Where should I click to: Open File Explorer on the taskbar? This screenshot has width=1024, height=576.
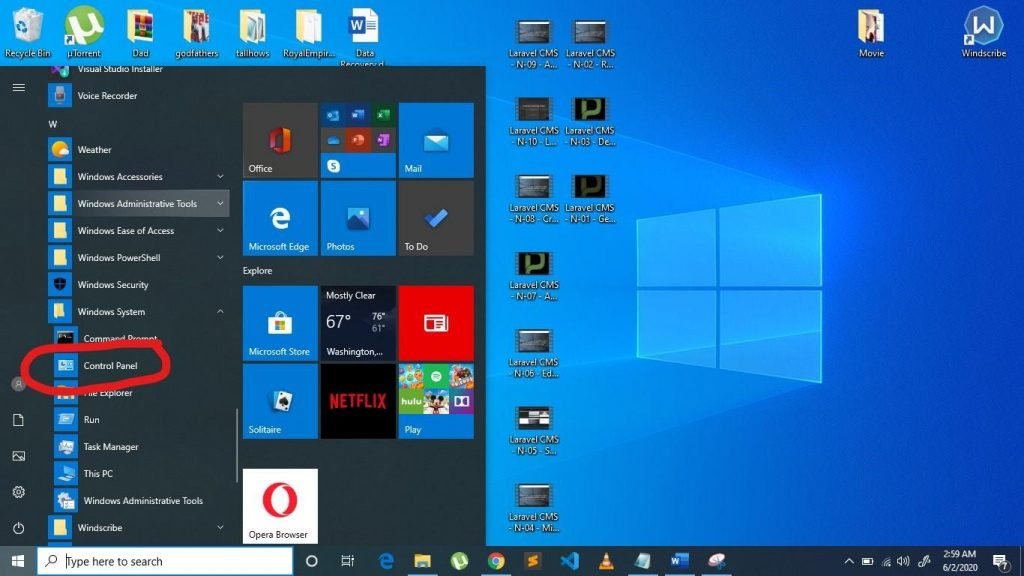[x=423, y=561]
